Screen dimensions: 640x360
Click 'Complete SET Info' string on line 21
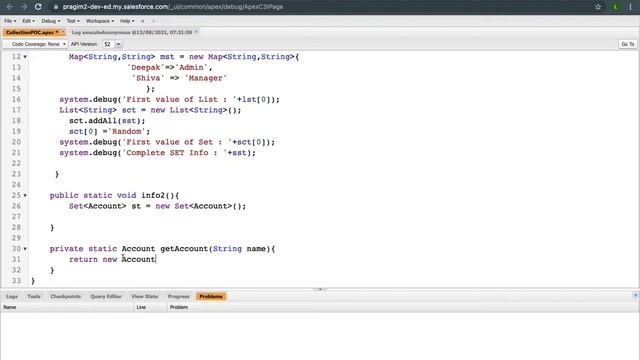pos(175,153)
